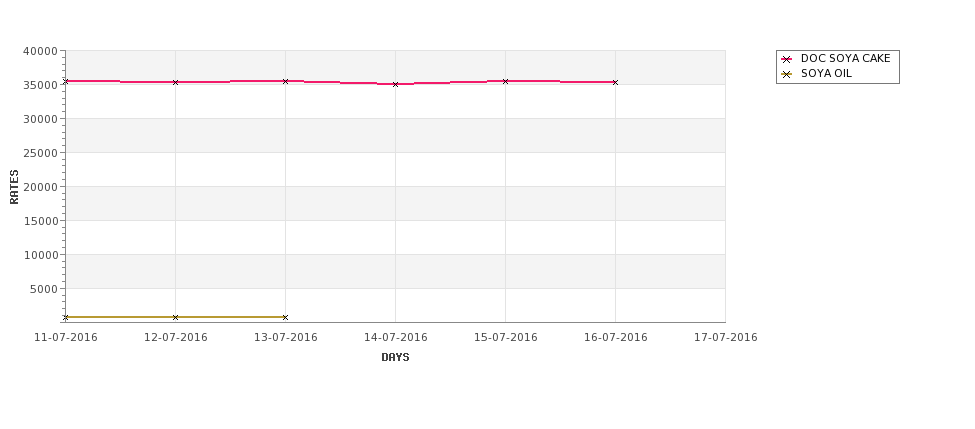Select SOYA OIL point on 12-07-2016

[175, 317]
